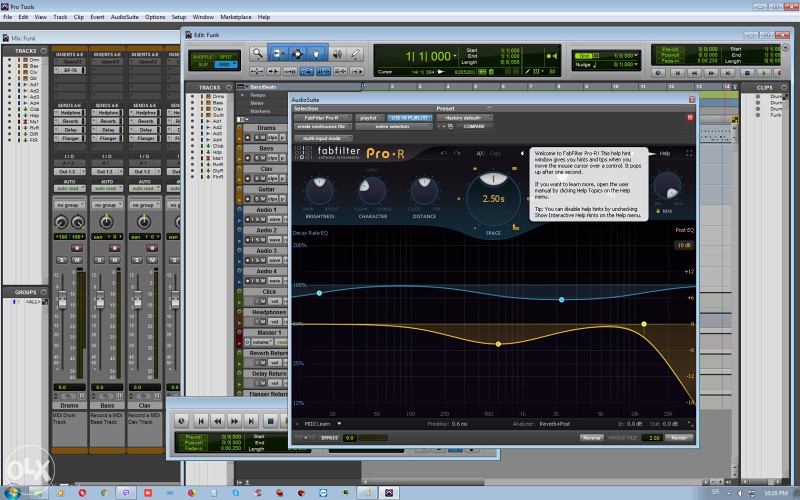Click Pro-R resize corner icon at bottom
This screenshot has width=800, height=500.
click(x=690, y=423)
